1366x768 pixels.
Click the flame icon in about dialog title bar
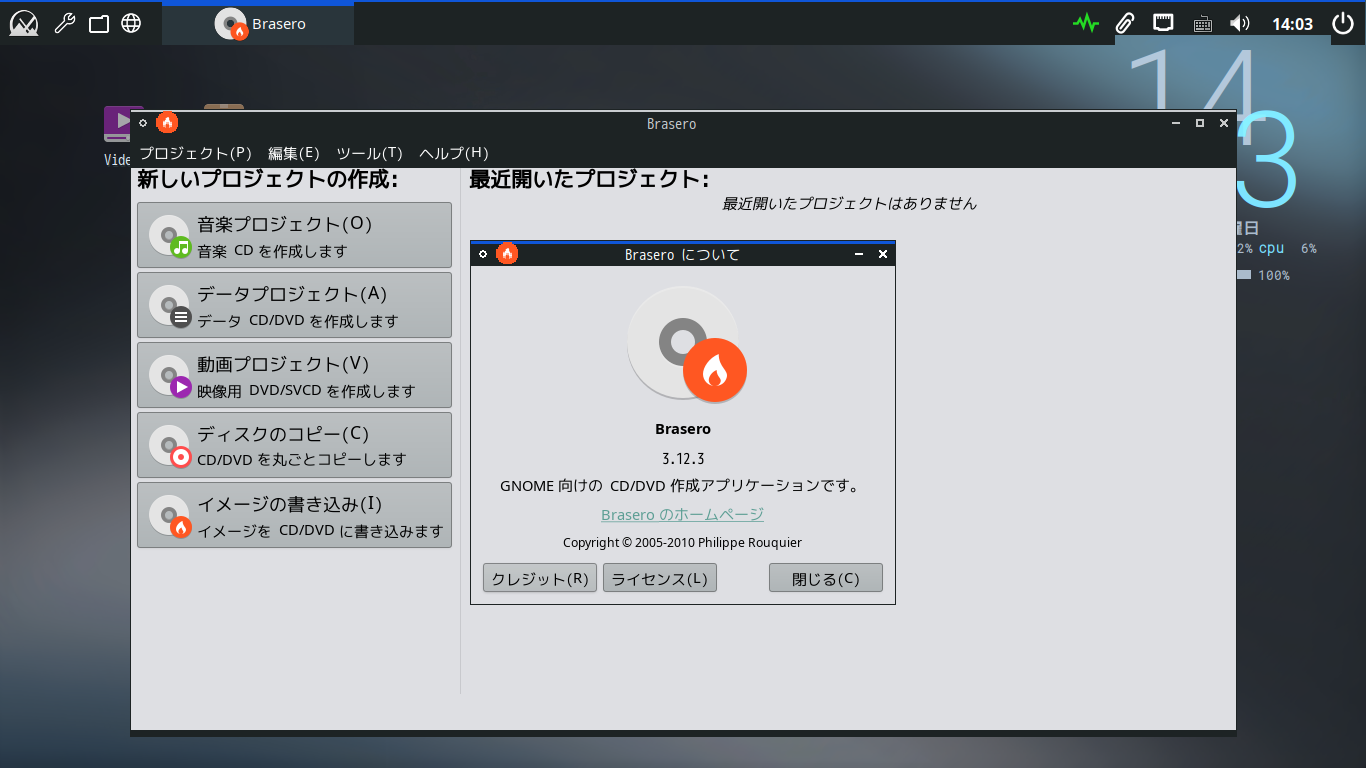point(507,254)
